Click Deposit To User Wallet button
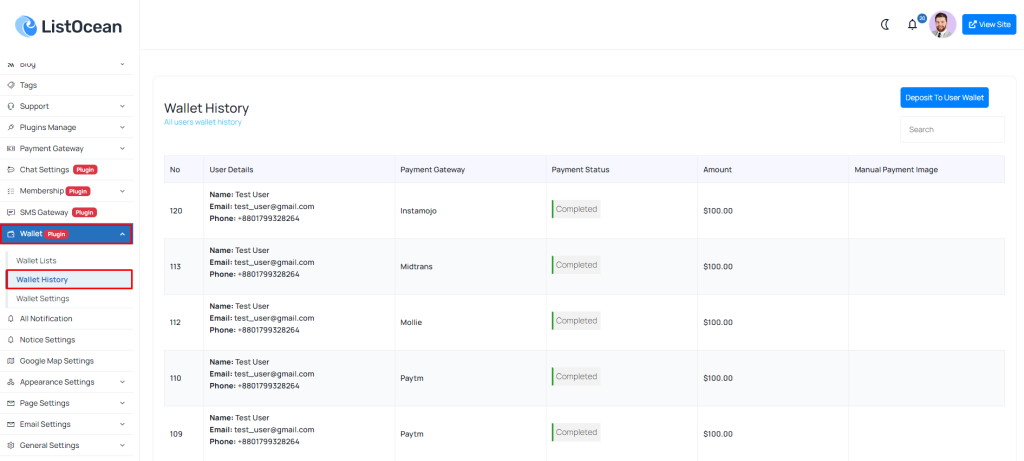 [x=944, y=98]
